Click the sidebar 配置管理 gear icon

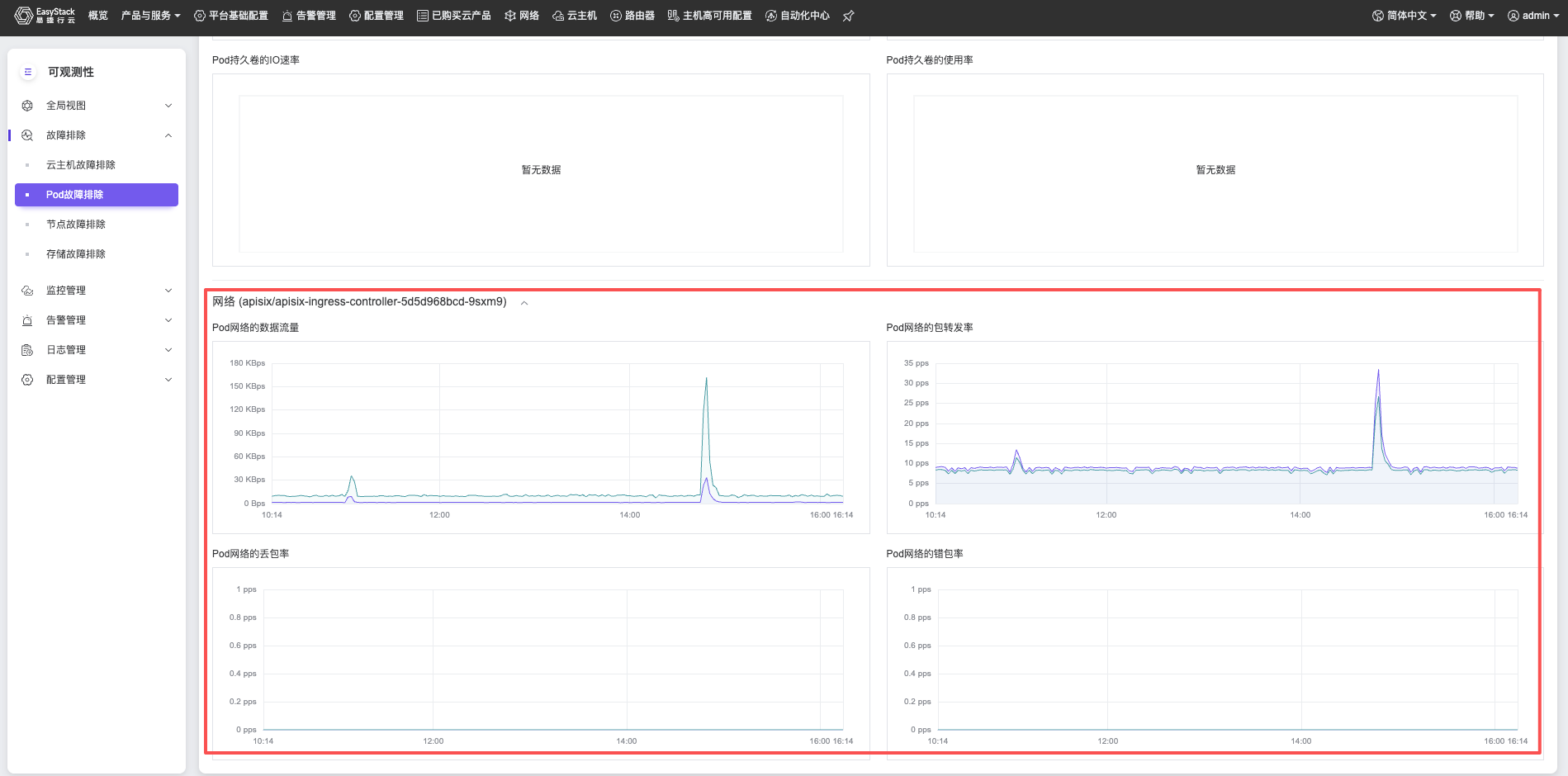tap(27, 380)
